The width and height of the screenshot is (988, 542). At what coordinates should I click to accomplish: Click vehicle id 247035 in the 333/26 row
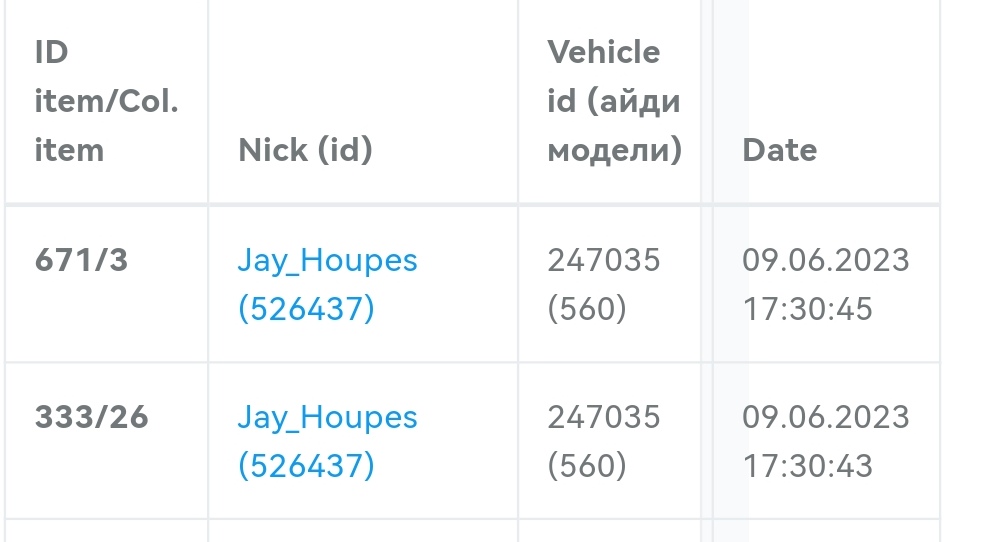pos(604,416)
